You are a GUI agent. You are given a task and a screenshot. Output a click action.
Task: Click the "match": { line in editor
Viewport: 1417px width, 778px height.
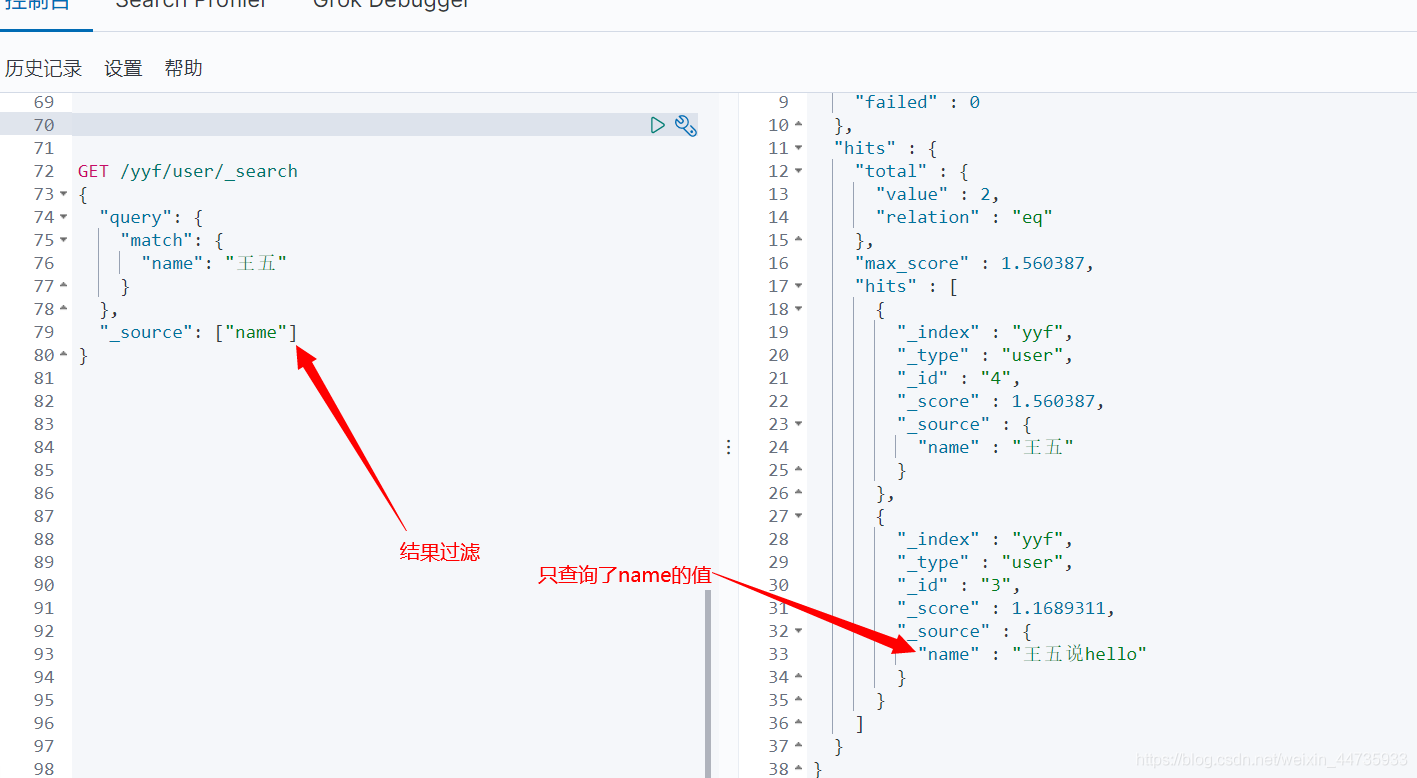coord(172,240)
